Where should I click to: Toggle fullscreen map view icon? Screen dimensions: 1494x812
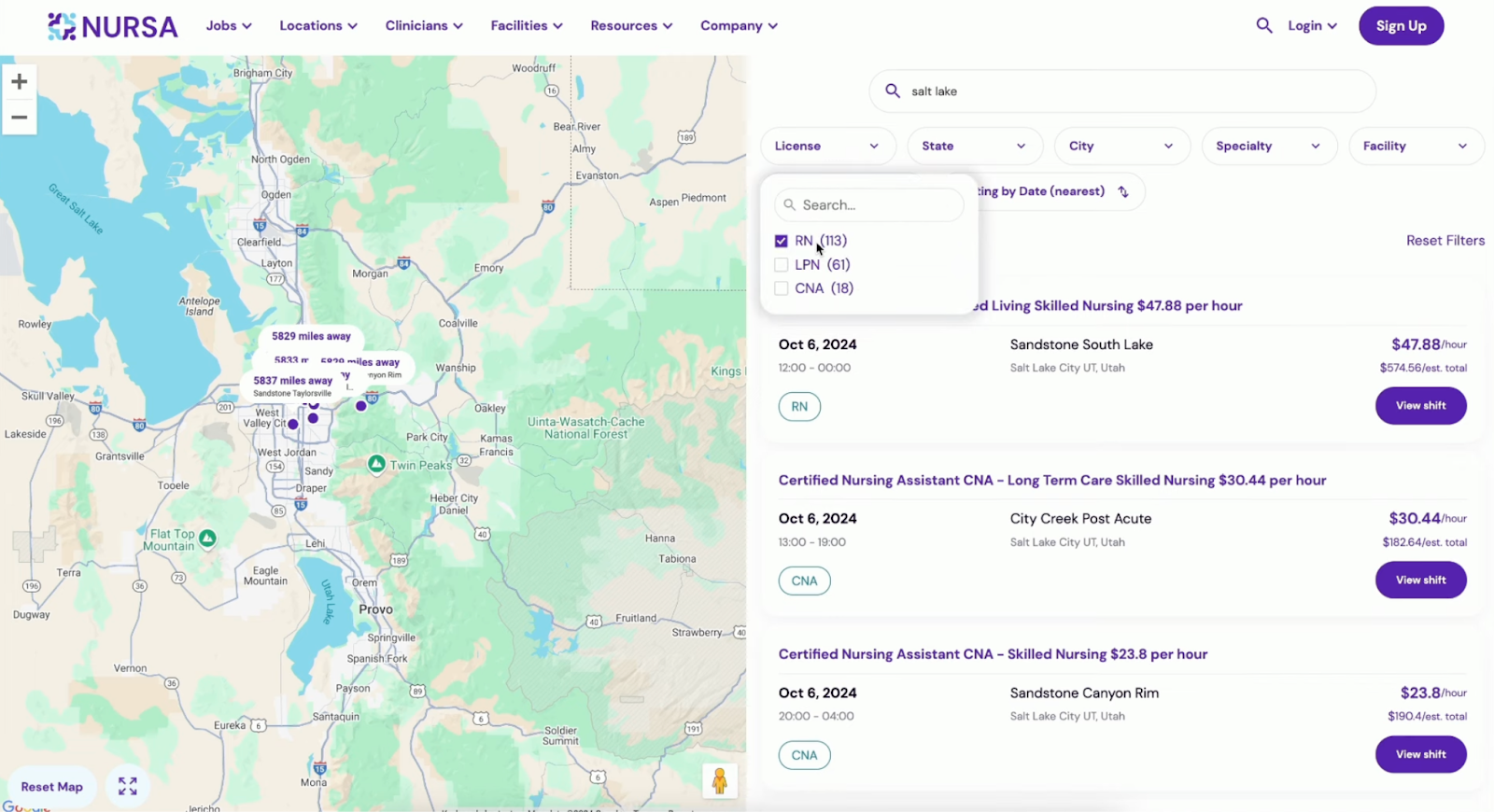(128, 787)
